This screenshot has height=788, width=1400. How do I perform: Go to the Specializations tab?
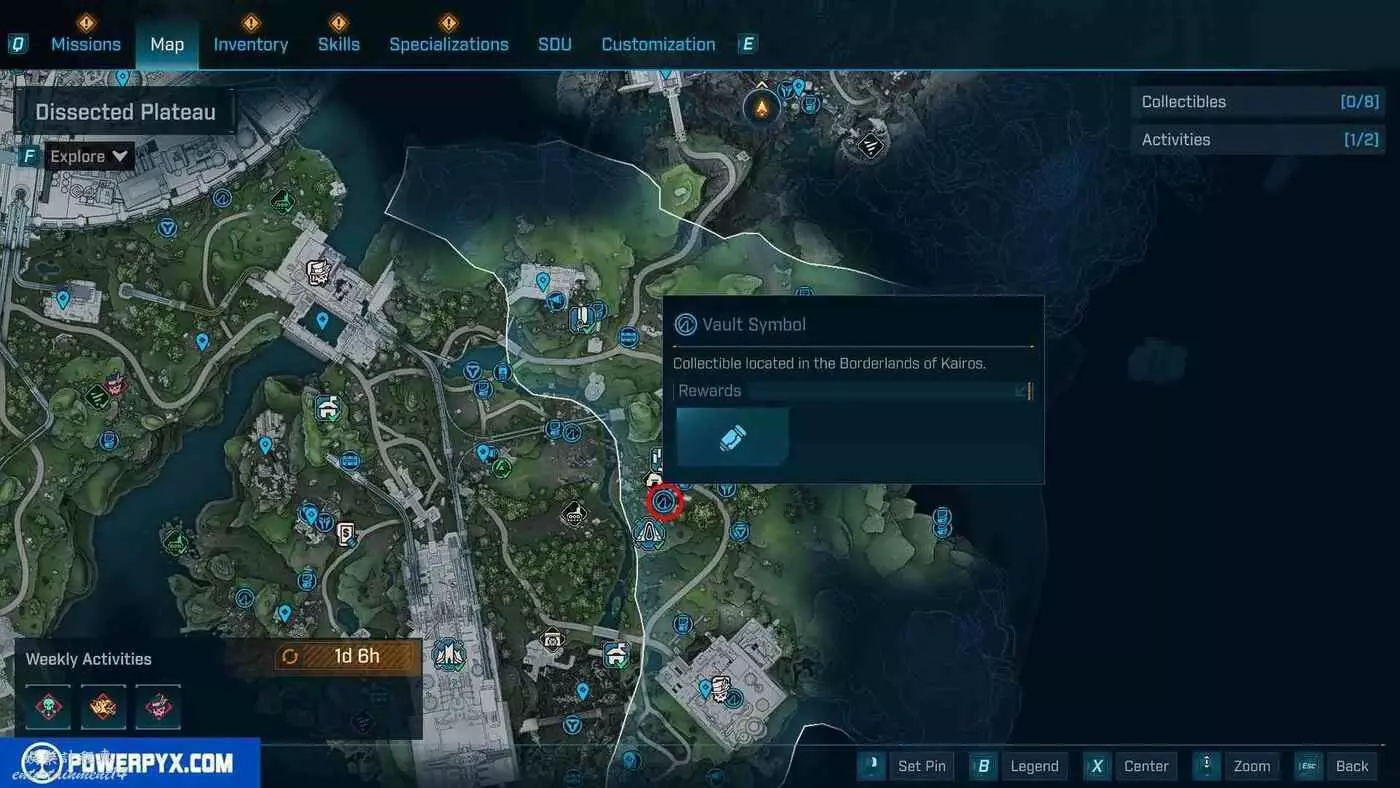448,44
